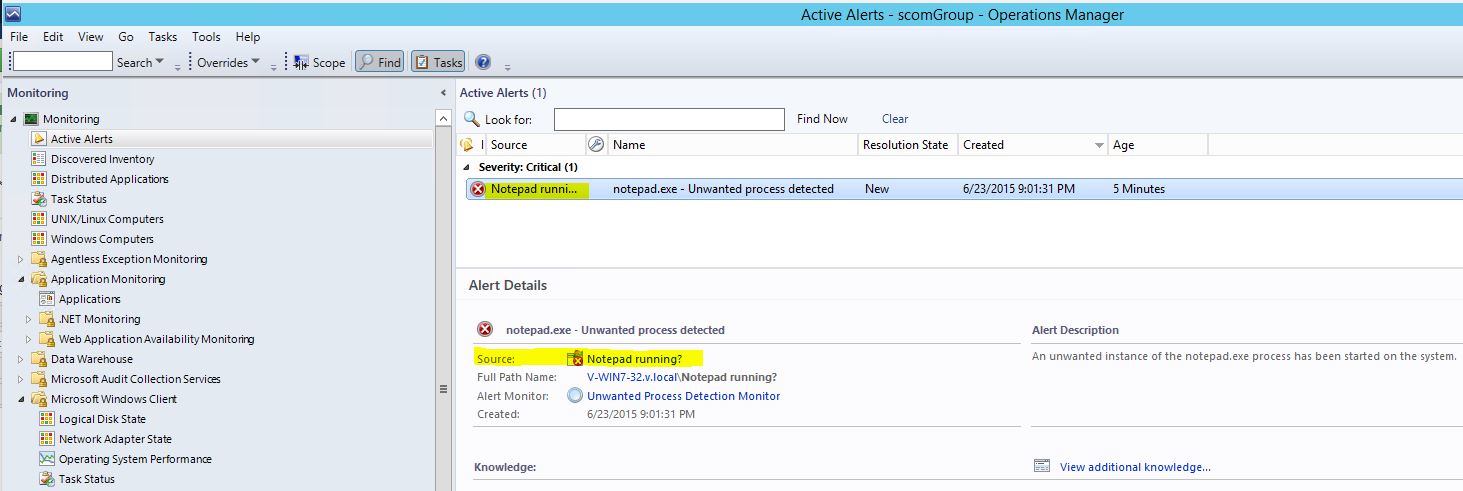Click the Help question mark toolbar icon
Viewport: 1463px width, 491px height.
pyautogui.click(x=483, y=62)
